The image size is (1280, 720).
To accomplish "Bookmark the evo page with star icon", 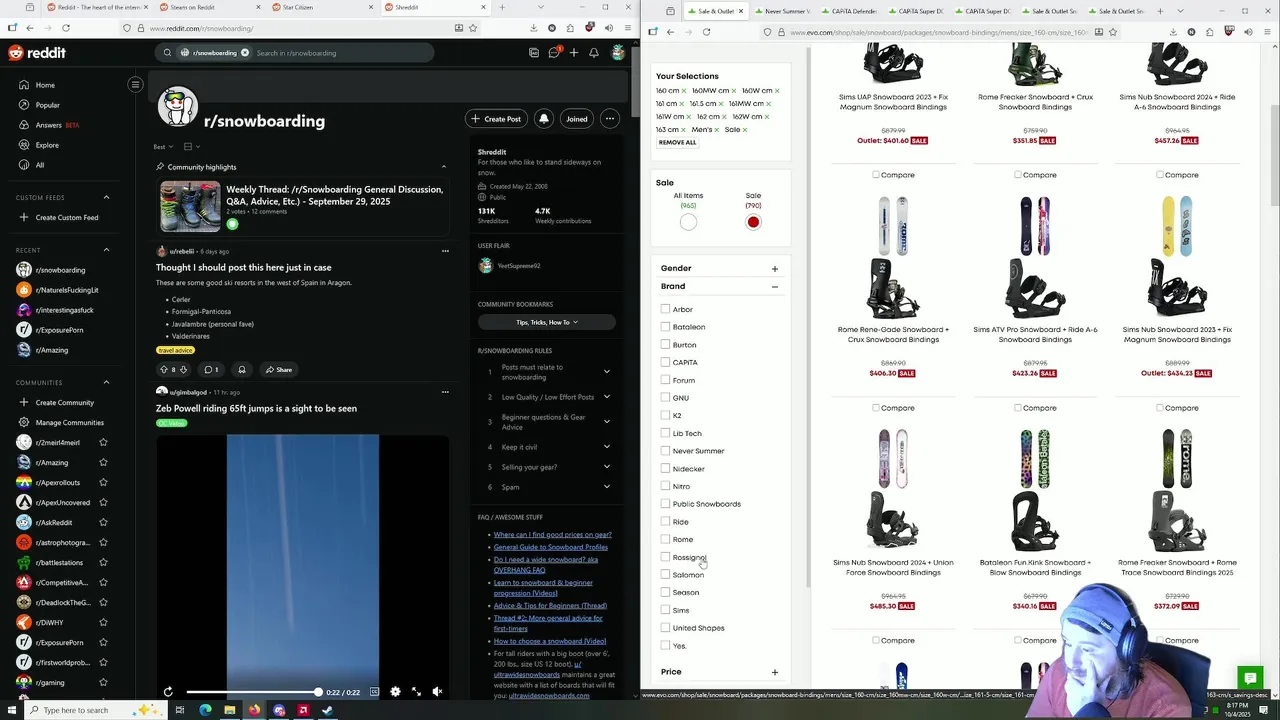I will tap(1112, 32).
